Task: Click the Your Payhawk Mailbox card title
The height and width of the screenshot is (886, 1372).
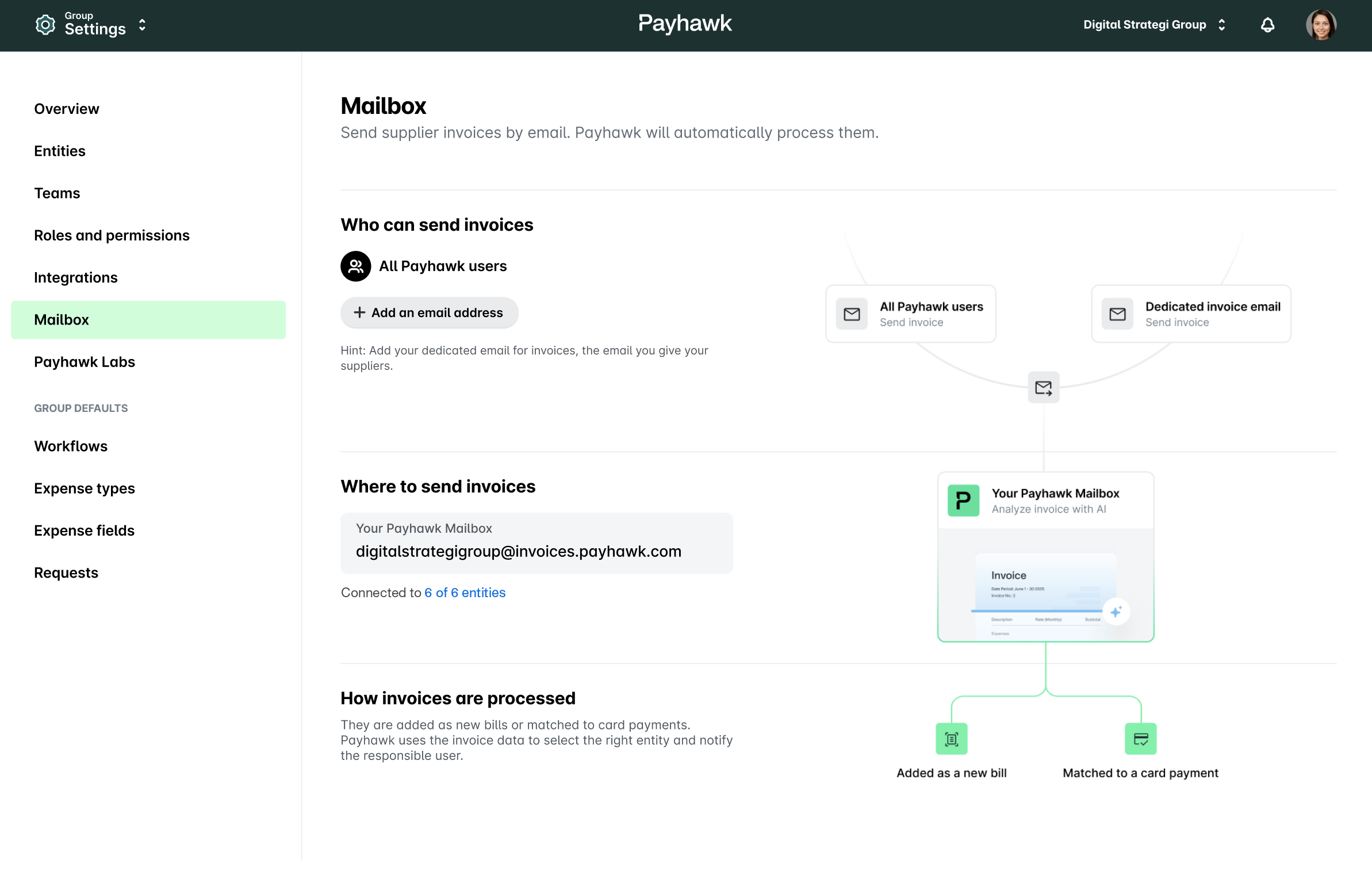Action: 1055,493
